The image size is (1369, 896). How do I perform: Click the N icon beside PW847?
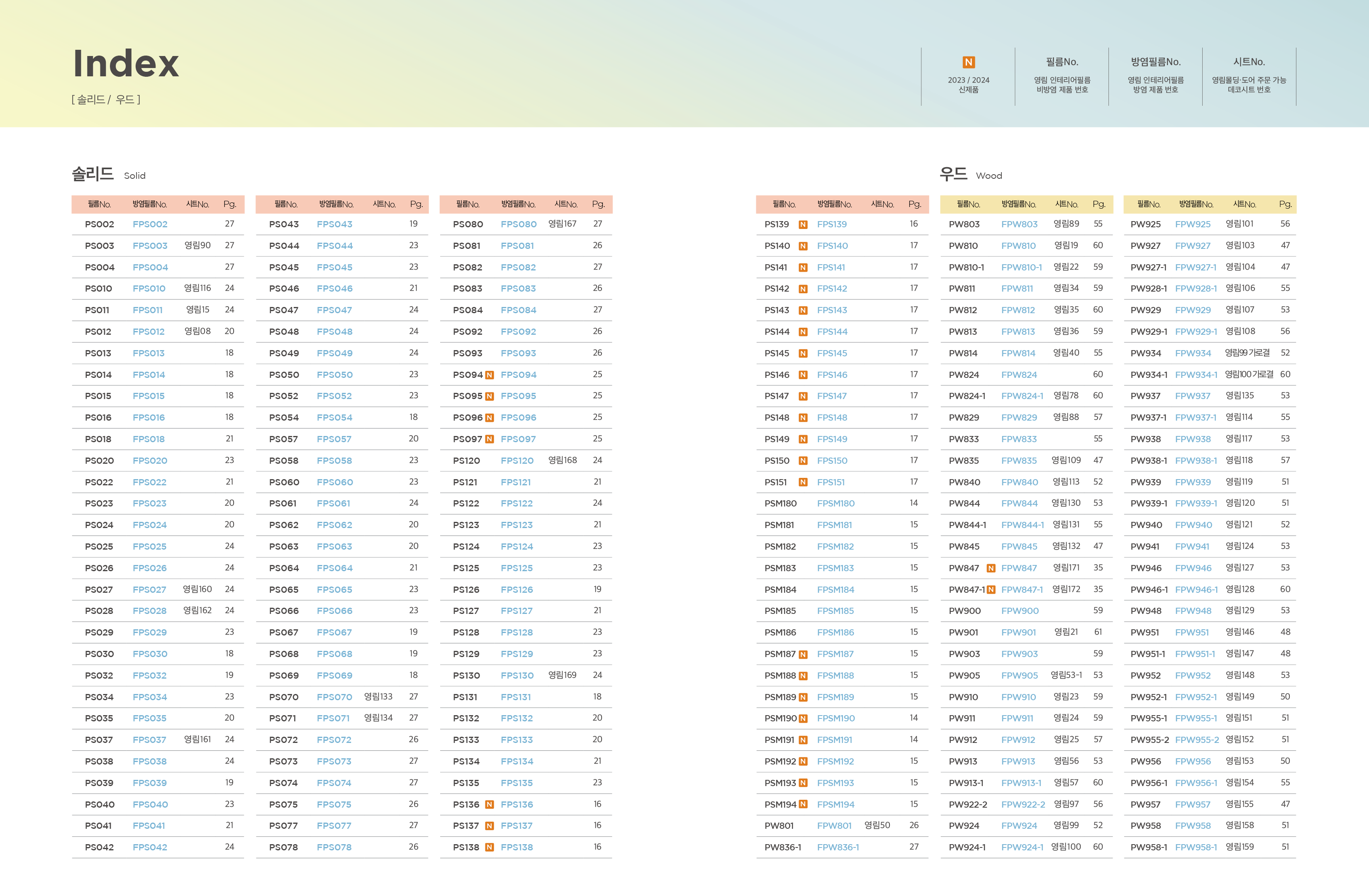(x=991, y=568)
